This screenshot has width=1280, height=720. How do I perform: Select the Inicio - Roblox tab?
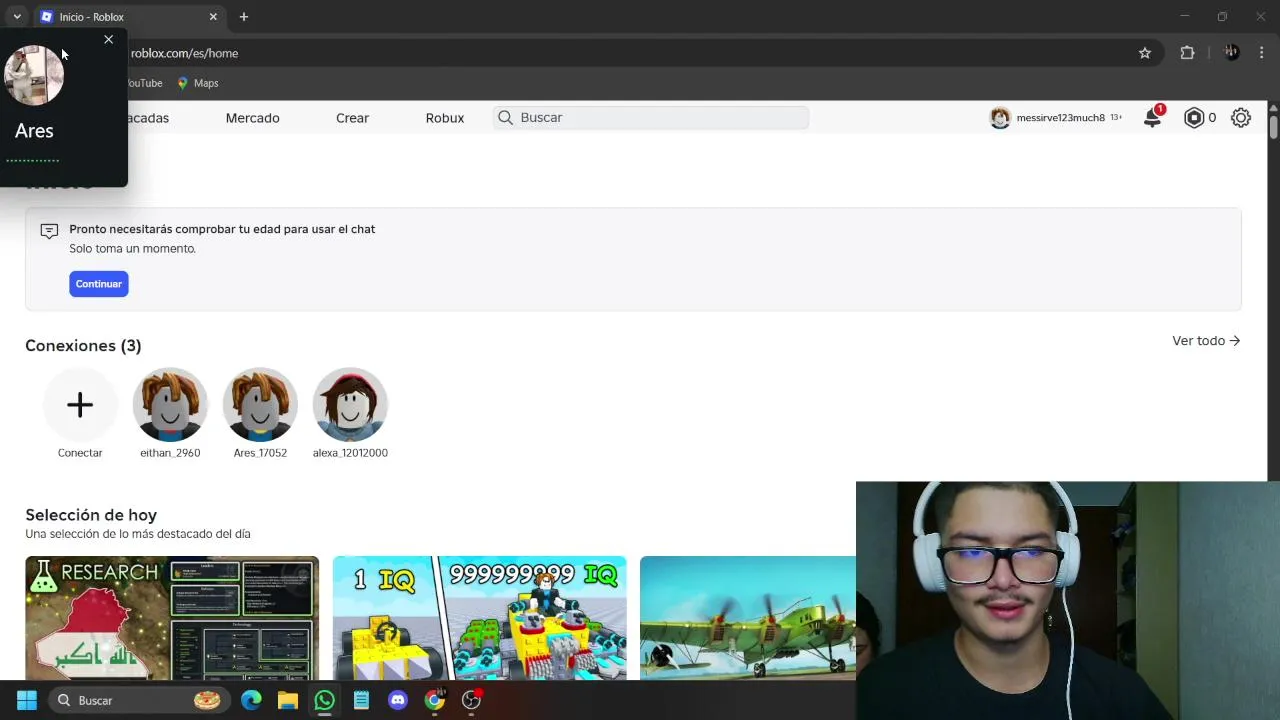(129, 17)
